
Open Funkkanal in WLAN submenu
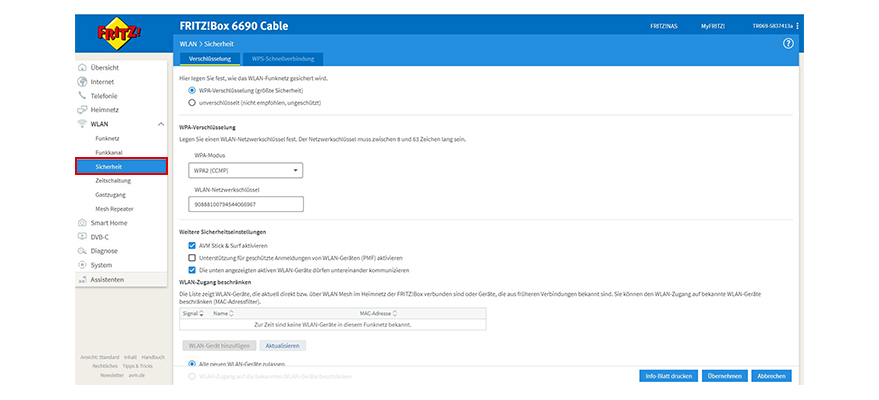tap(109, 152)
